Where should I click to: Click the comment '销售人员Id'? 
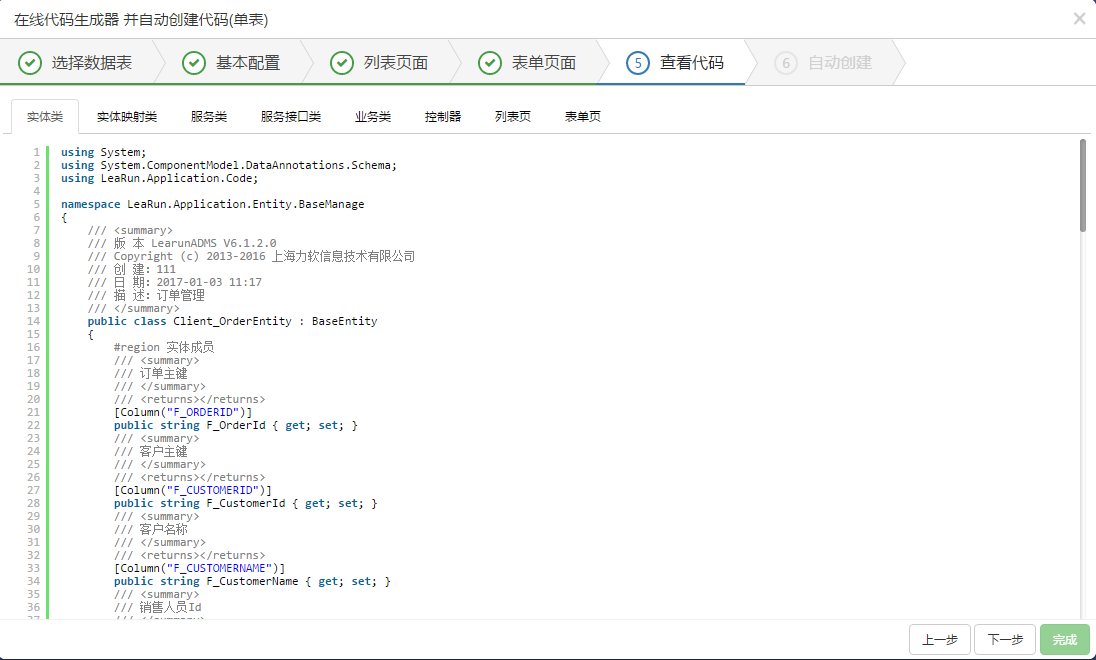pyautogui.click(x=157, y=607)
